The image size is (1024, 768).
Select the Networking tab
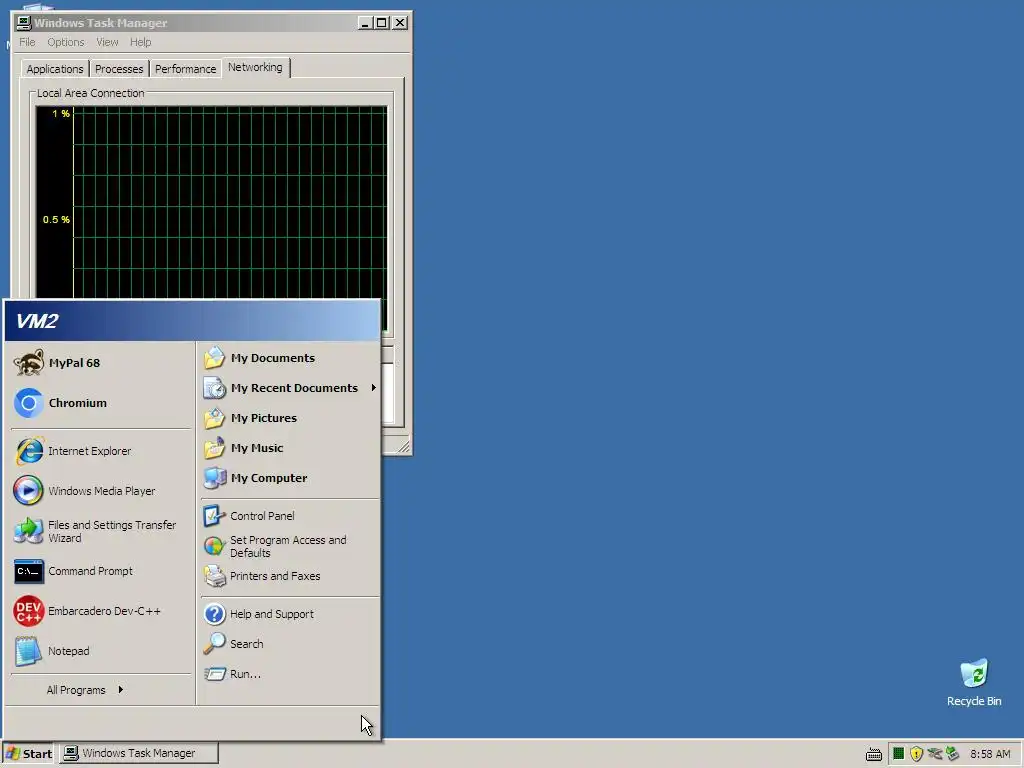pos(255,67)
